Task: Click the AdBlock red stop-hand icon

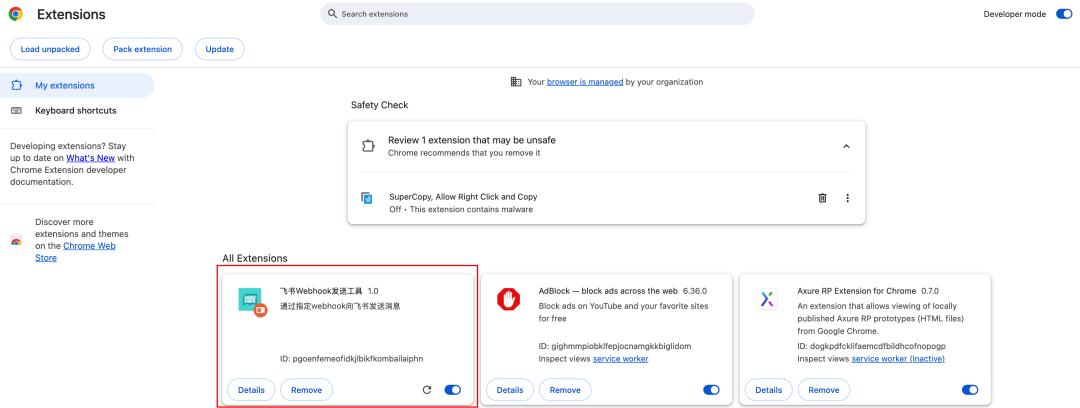Action: (508, 299)
